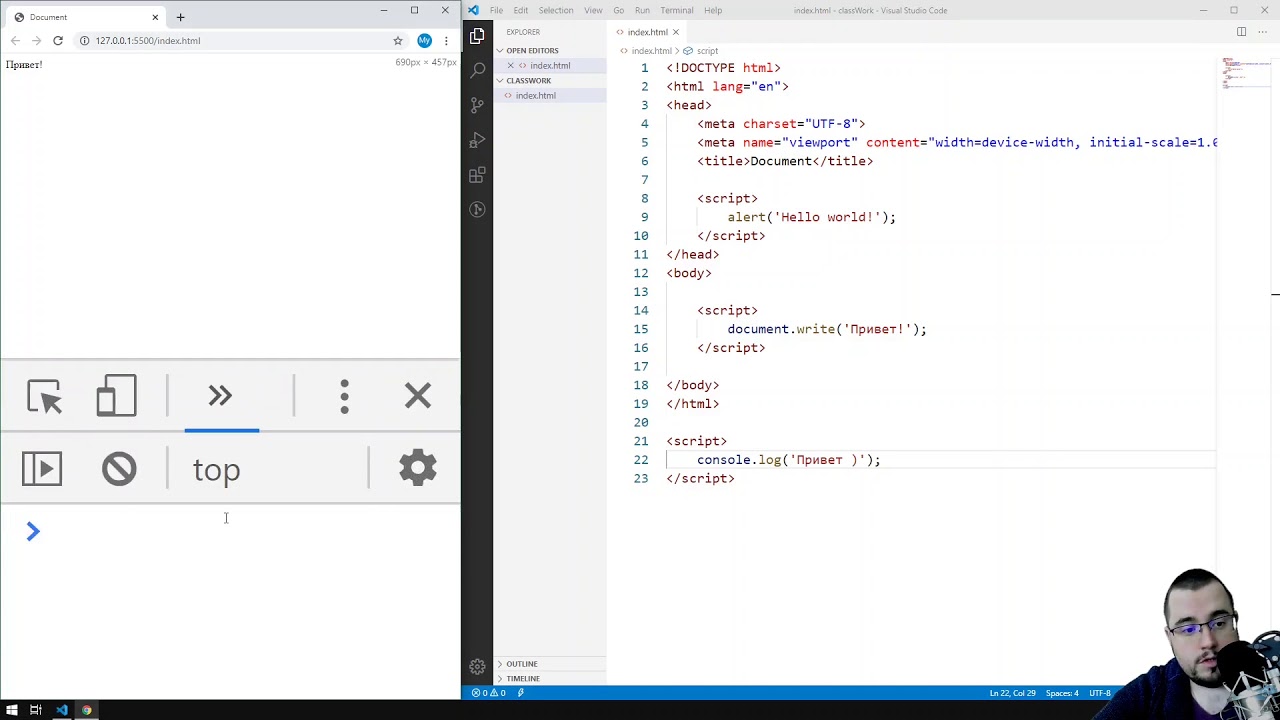Viewport: 1280px width, 720px height.
Task: Open editor More Actions ellipsis
Action: (x=1262, y=32)
